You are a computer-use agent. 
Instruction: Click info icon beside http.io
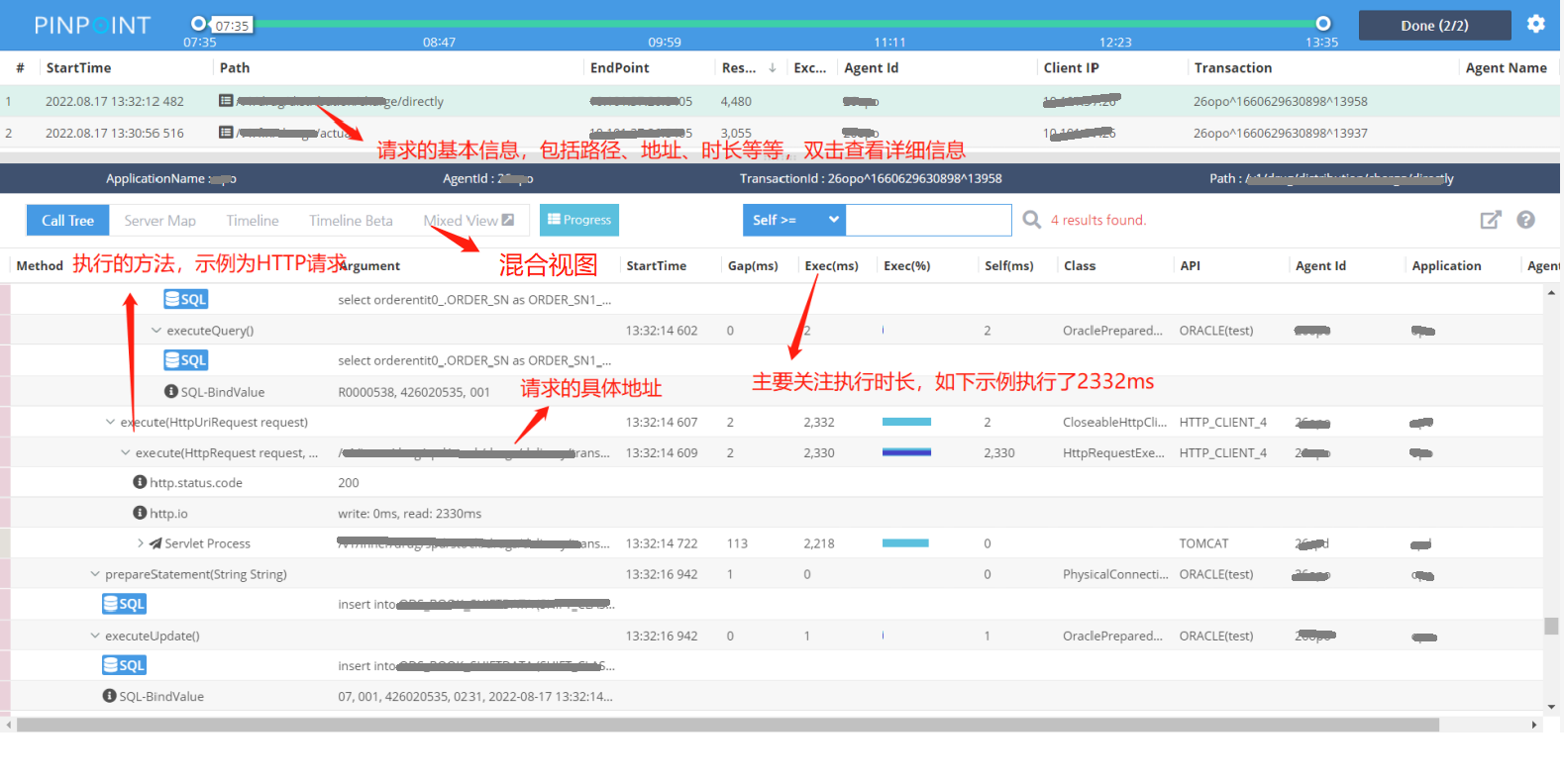coord(140,513)
